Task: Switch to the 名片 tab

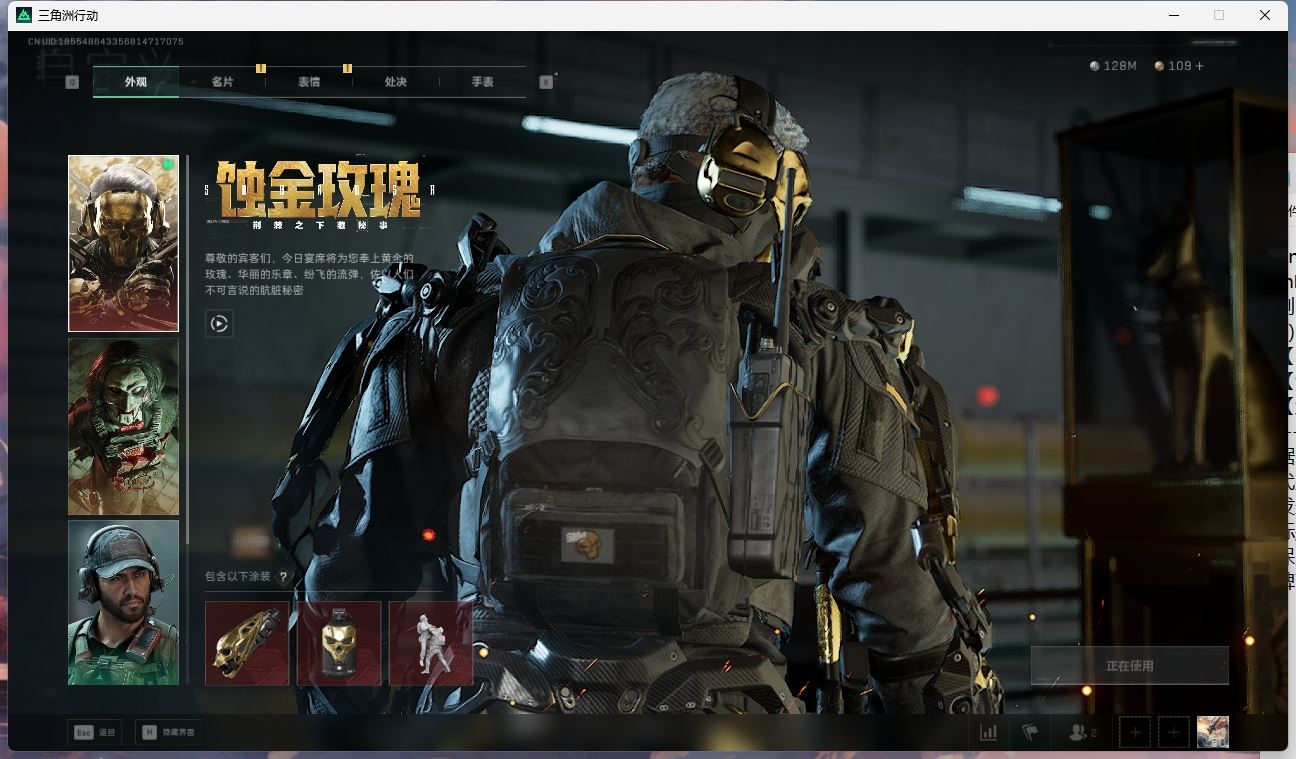Action: tap(222, 82)
